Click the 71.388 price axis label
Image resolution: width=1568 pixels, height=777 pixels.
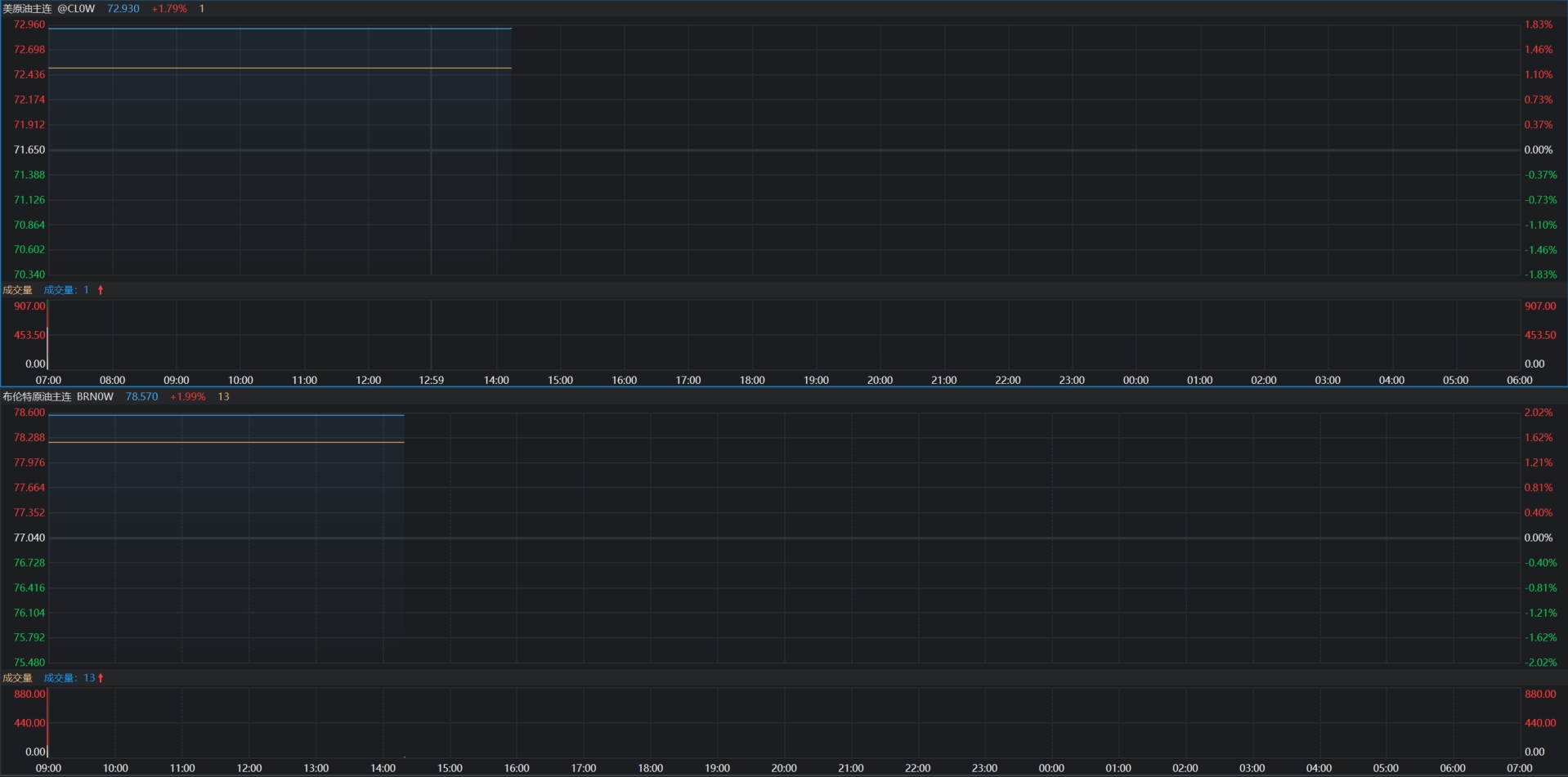tap(29, 175)
